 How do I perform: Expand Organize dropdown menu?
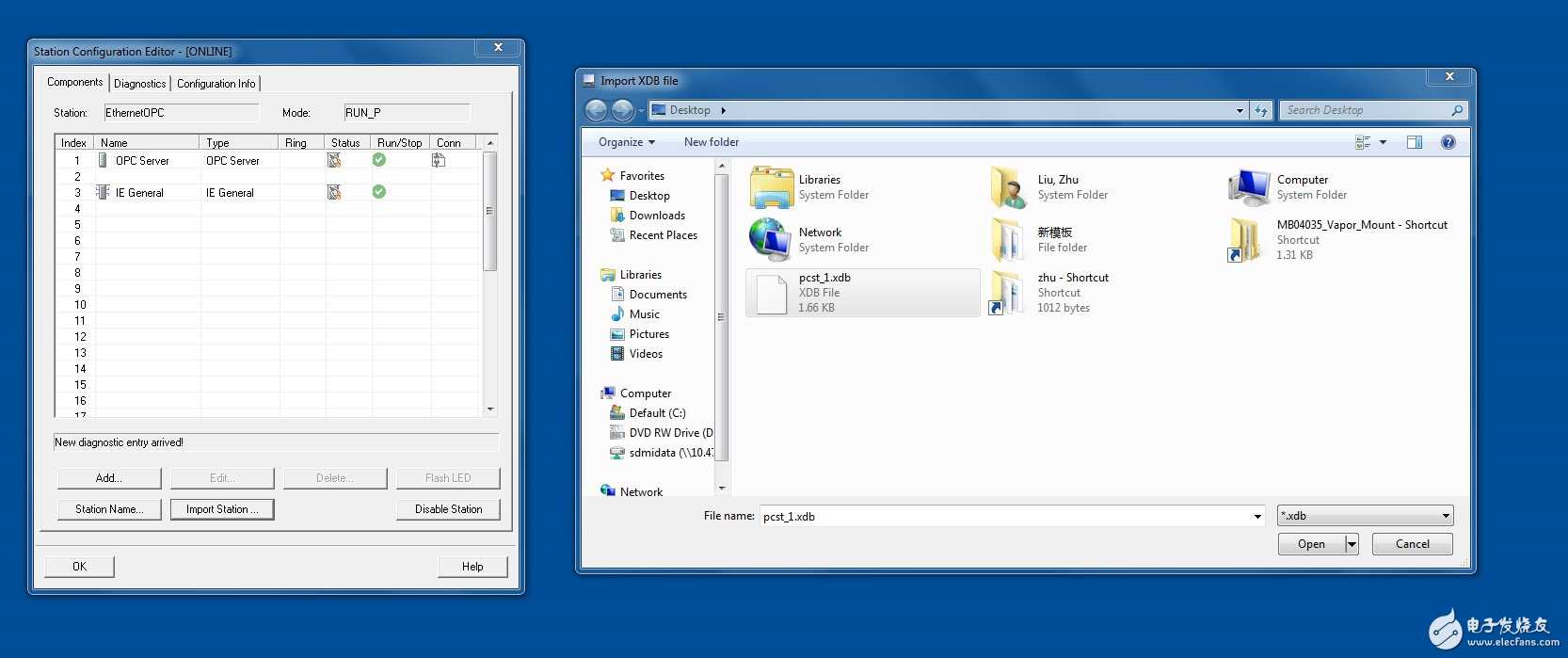tap(627, 142)
